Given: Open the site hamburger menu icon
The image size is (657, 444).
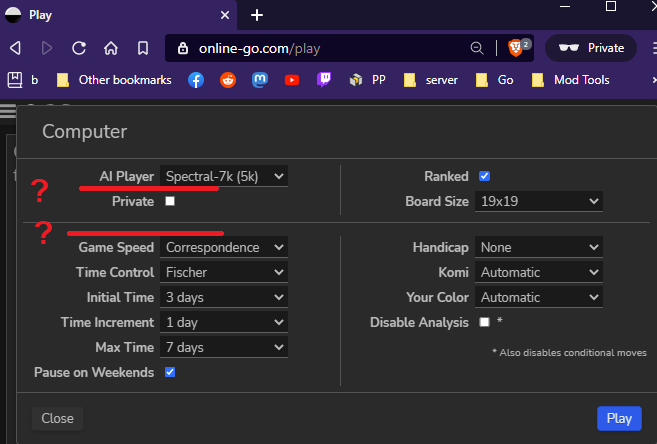Looking at the screenshot, I should 8,111.
